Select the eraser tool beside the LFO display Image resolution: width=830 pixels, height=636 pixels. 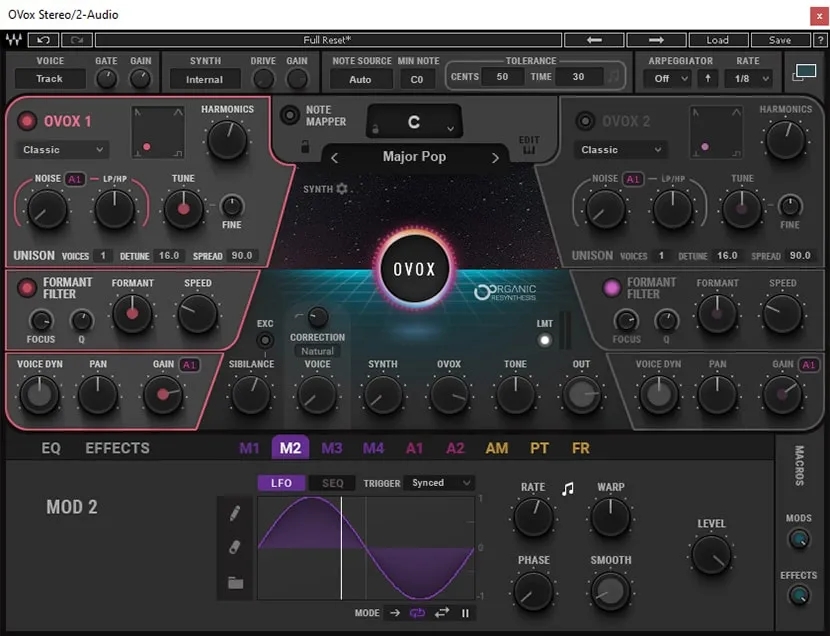click(x=235, y=547)
